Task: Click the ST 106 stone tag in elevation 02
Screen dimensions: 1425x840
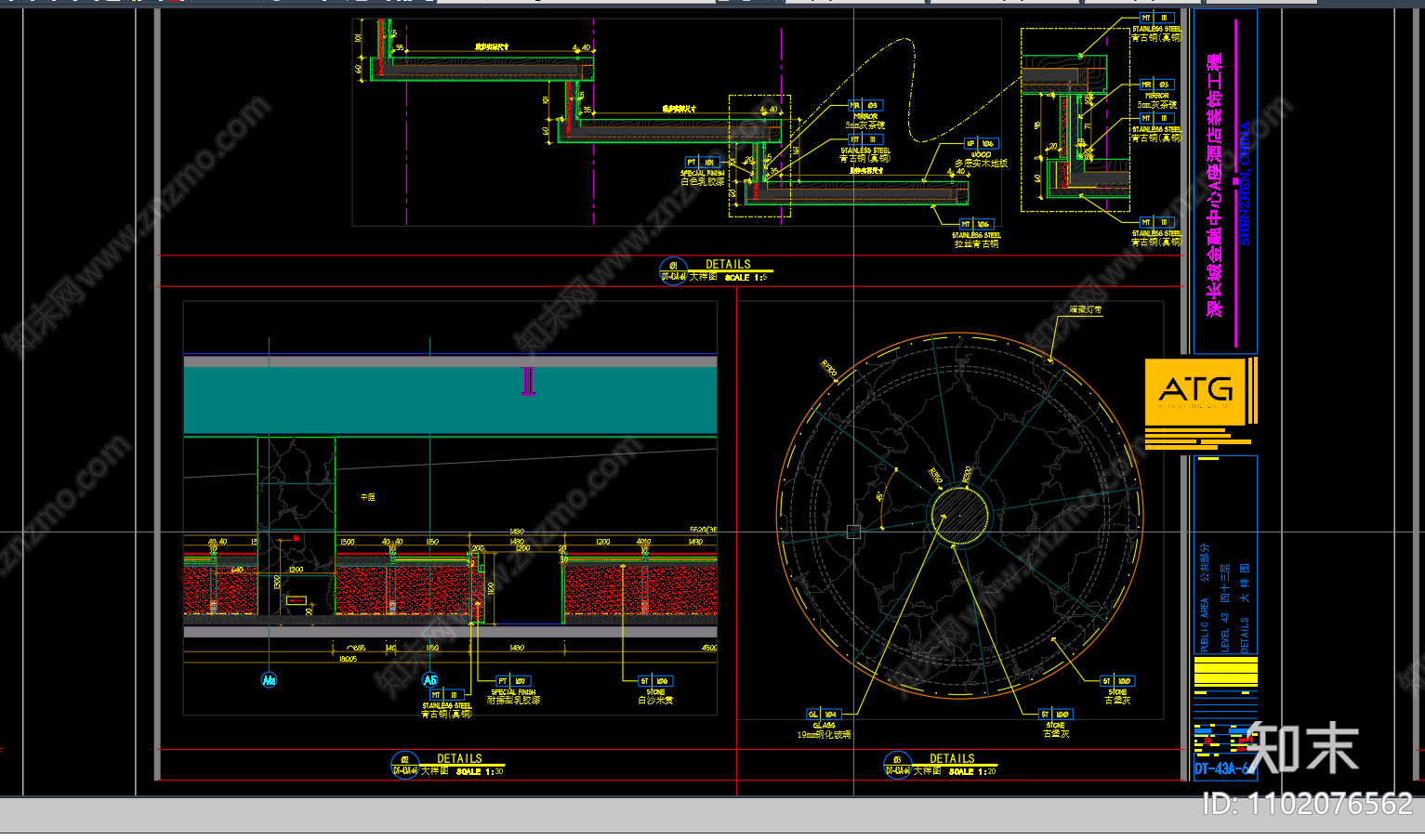Action: [x=654, y=681]
